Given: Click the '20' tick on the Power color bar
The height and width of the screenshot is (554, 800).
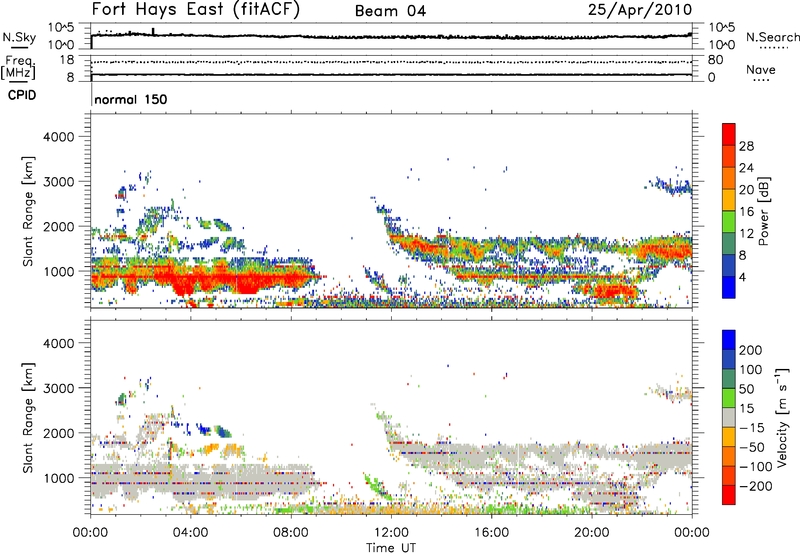Looking at the screenshot, I should pos(746,190).
